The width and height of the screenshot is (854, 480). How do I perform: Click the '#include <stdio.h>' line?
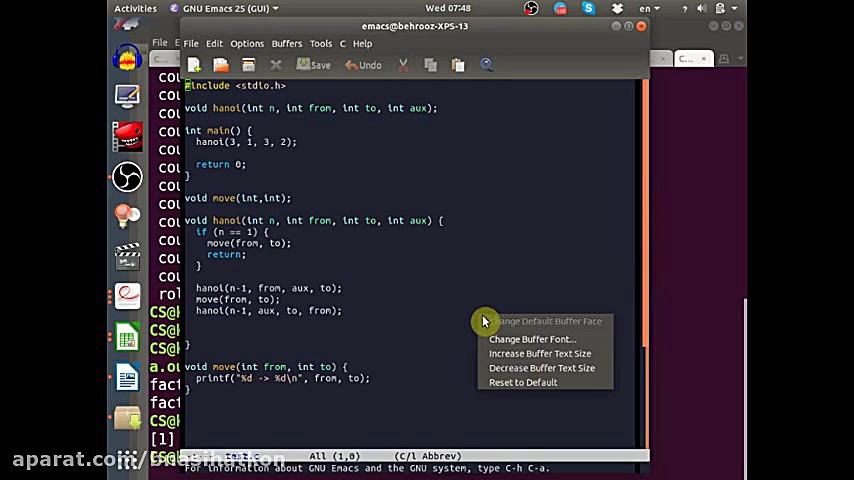(x=235, y=86)
